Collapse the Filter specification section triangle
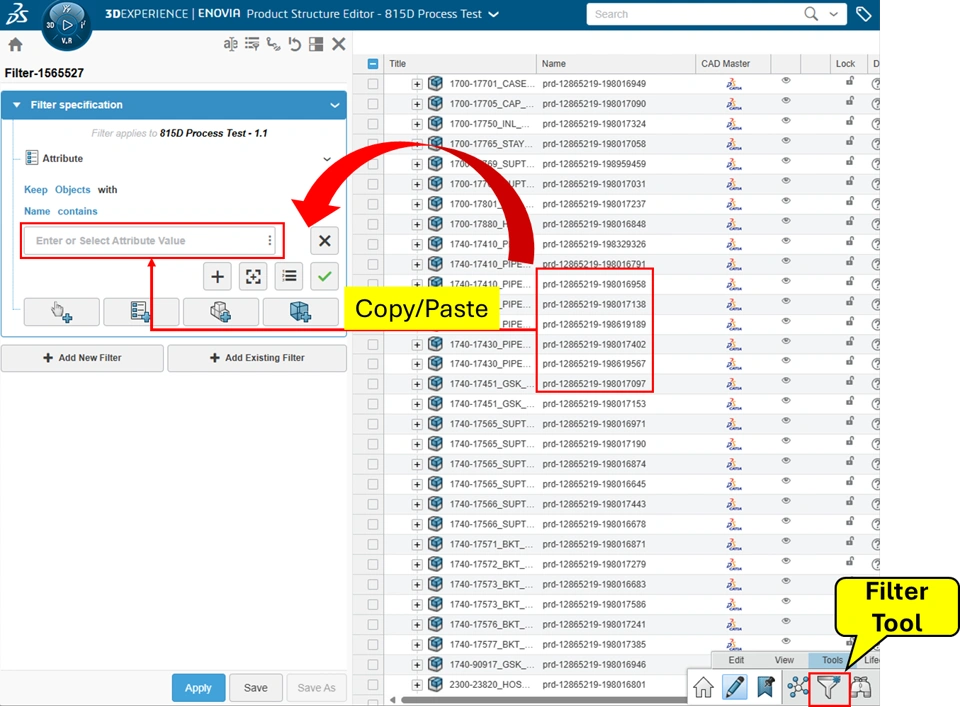Image resolution: width=960 pixels, height=707 pixels. (17, 105)
